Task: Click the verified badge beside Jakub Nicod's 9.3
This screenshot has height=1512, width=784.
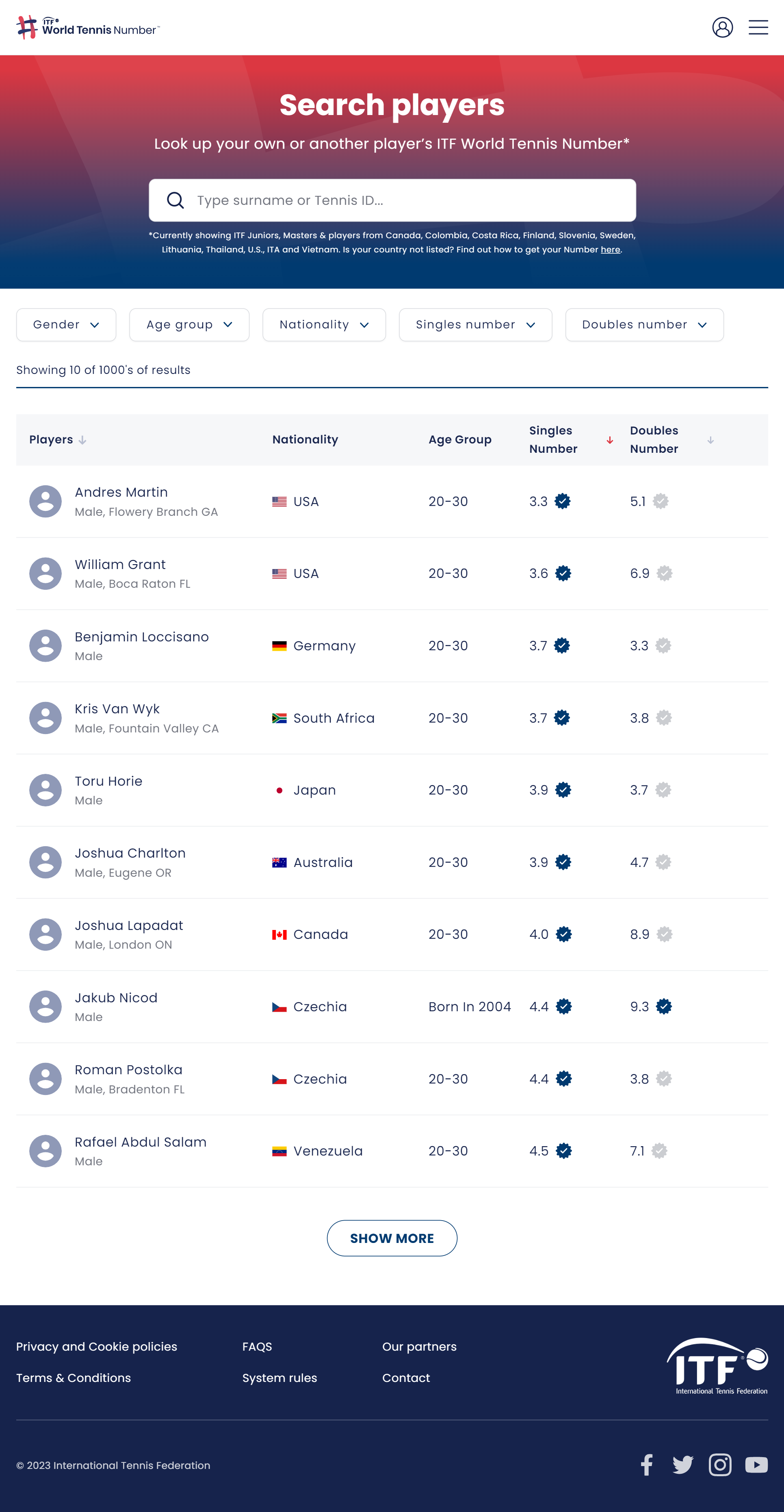Action: (x=664, y=1007)
